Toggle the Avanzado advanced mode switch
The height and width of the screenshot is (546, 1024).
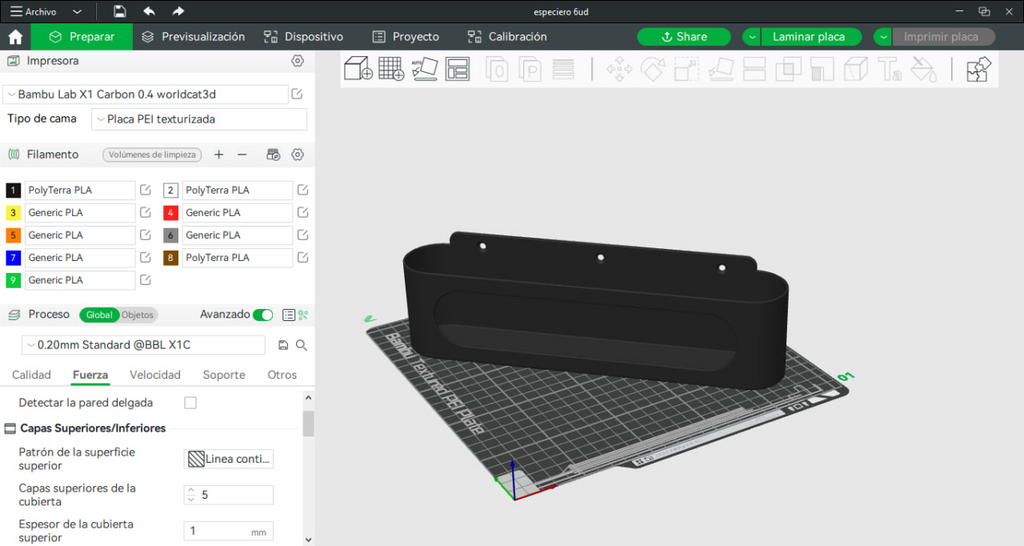263,315
